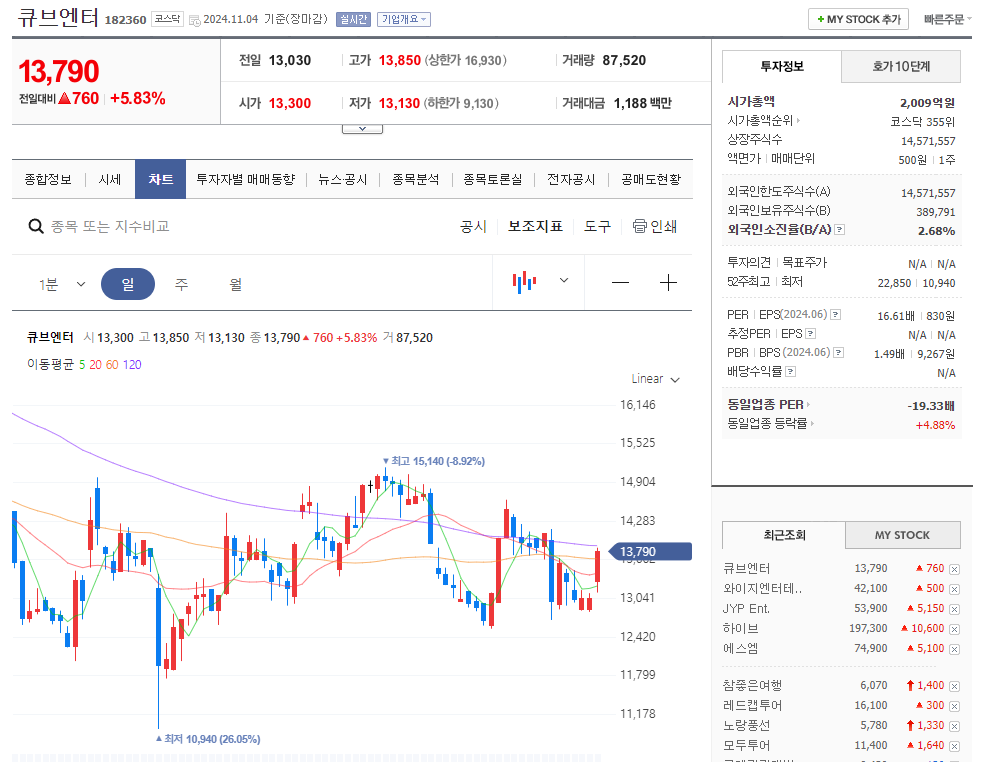Open help icon for PBR BPS
Viewport: 995px width, 762px height.
tap(839, 353)
